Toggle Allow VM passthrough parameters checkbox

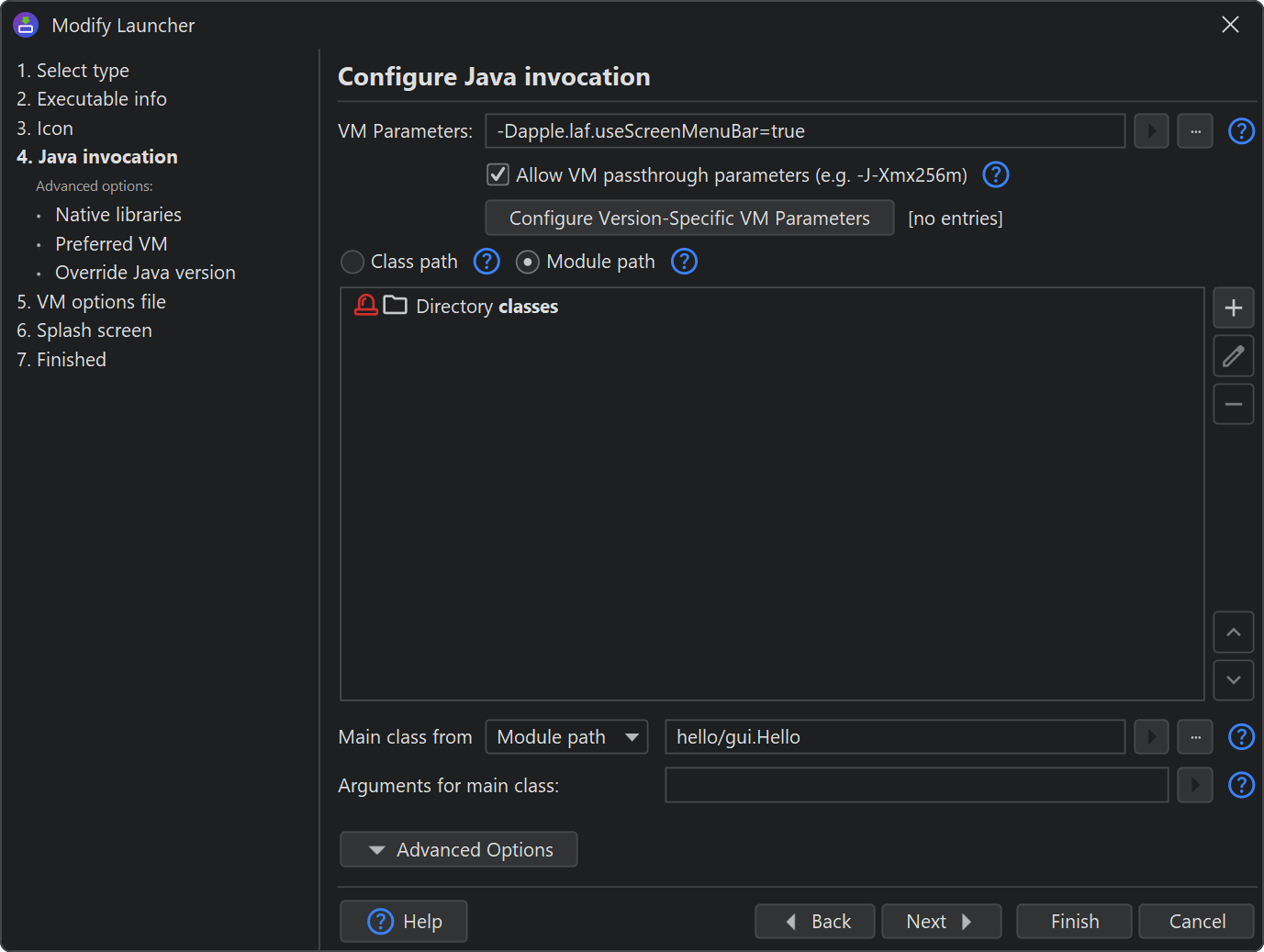coord(498,174)
